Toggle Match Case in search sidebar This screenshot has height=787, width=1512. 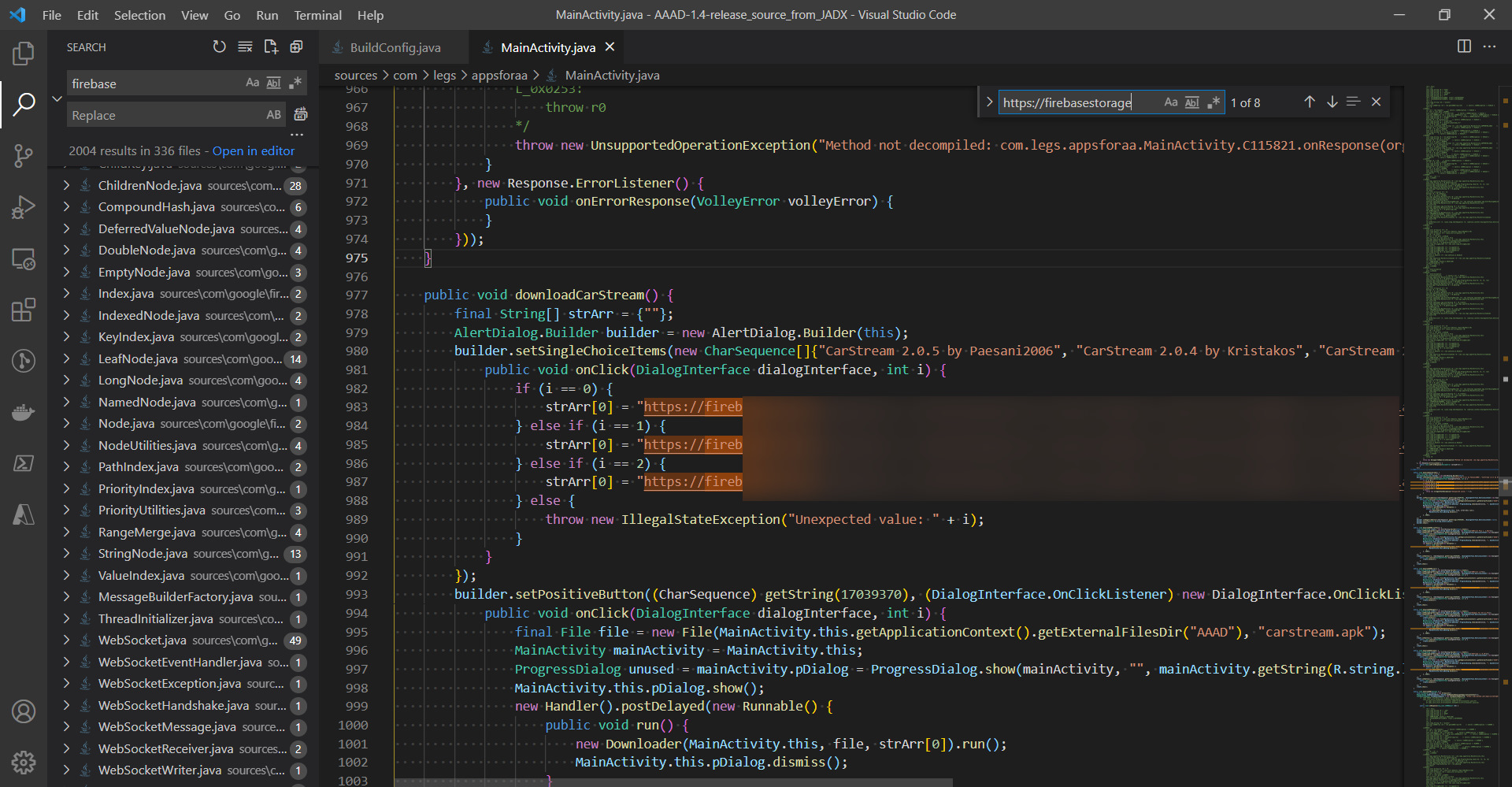[252, 83]
